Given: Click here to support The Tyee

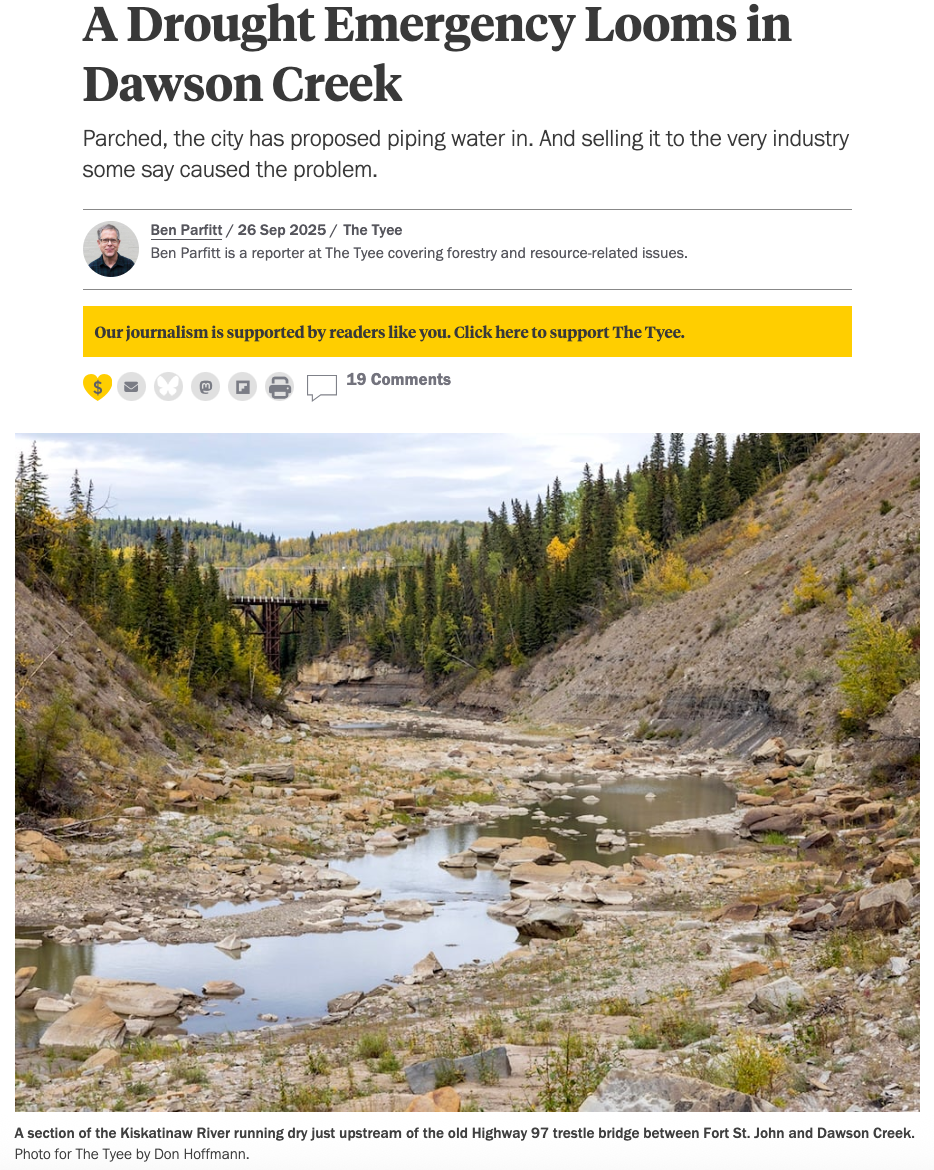Looking at the screenshot, I should (567, 331).
